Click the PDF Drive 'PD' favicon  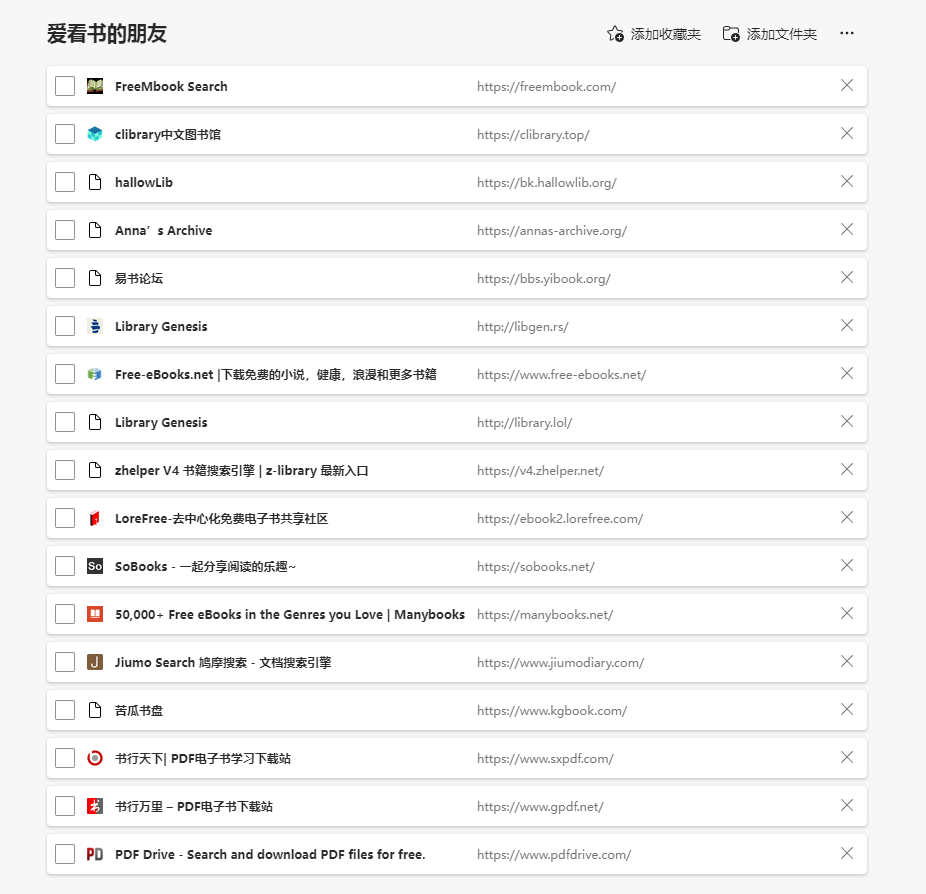[x=95, y=854]
